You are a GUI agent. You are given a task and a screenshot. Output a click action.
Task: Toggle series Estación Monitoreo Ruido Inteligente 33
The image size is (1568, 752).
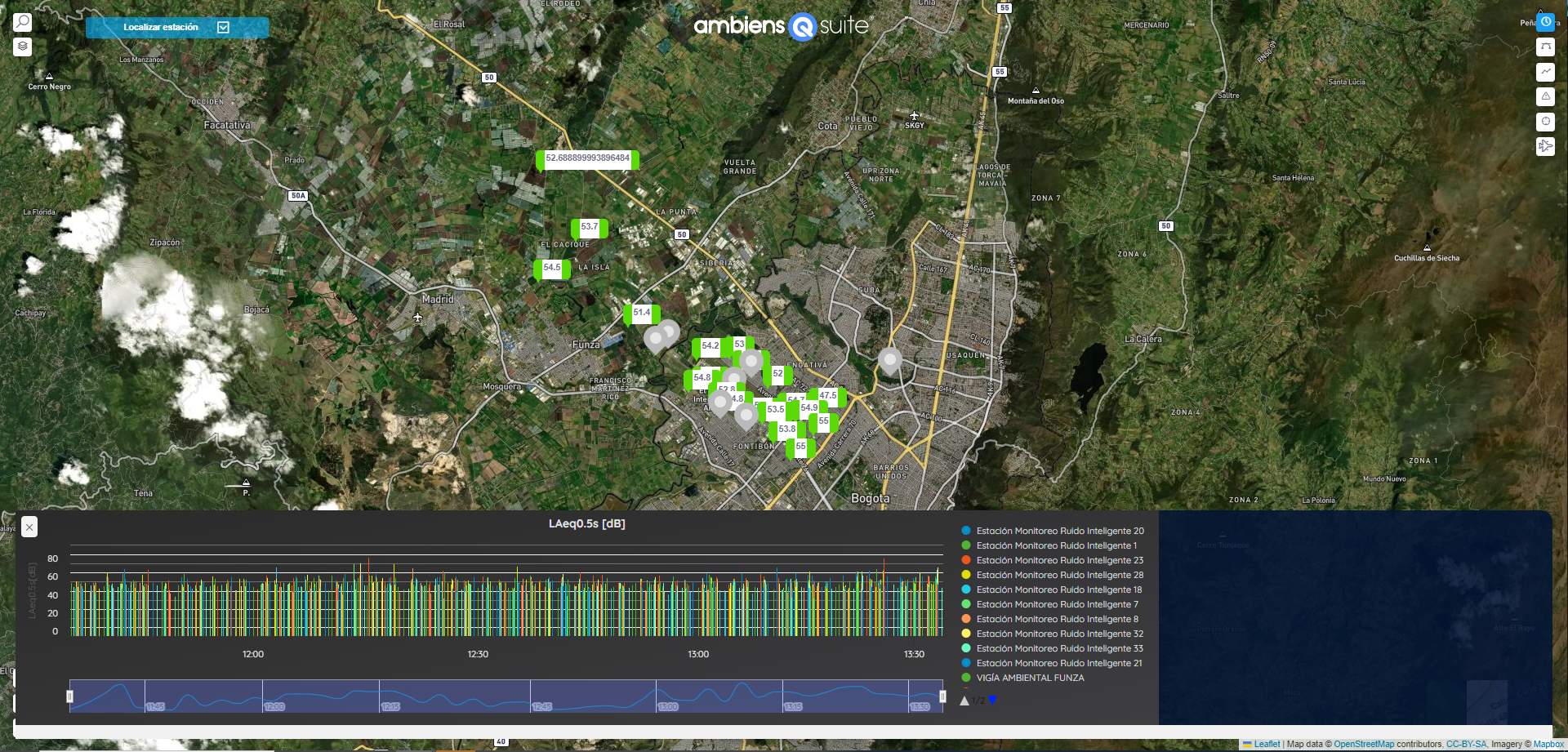click(1053, 648)
